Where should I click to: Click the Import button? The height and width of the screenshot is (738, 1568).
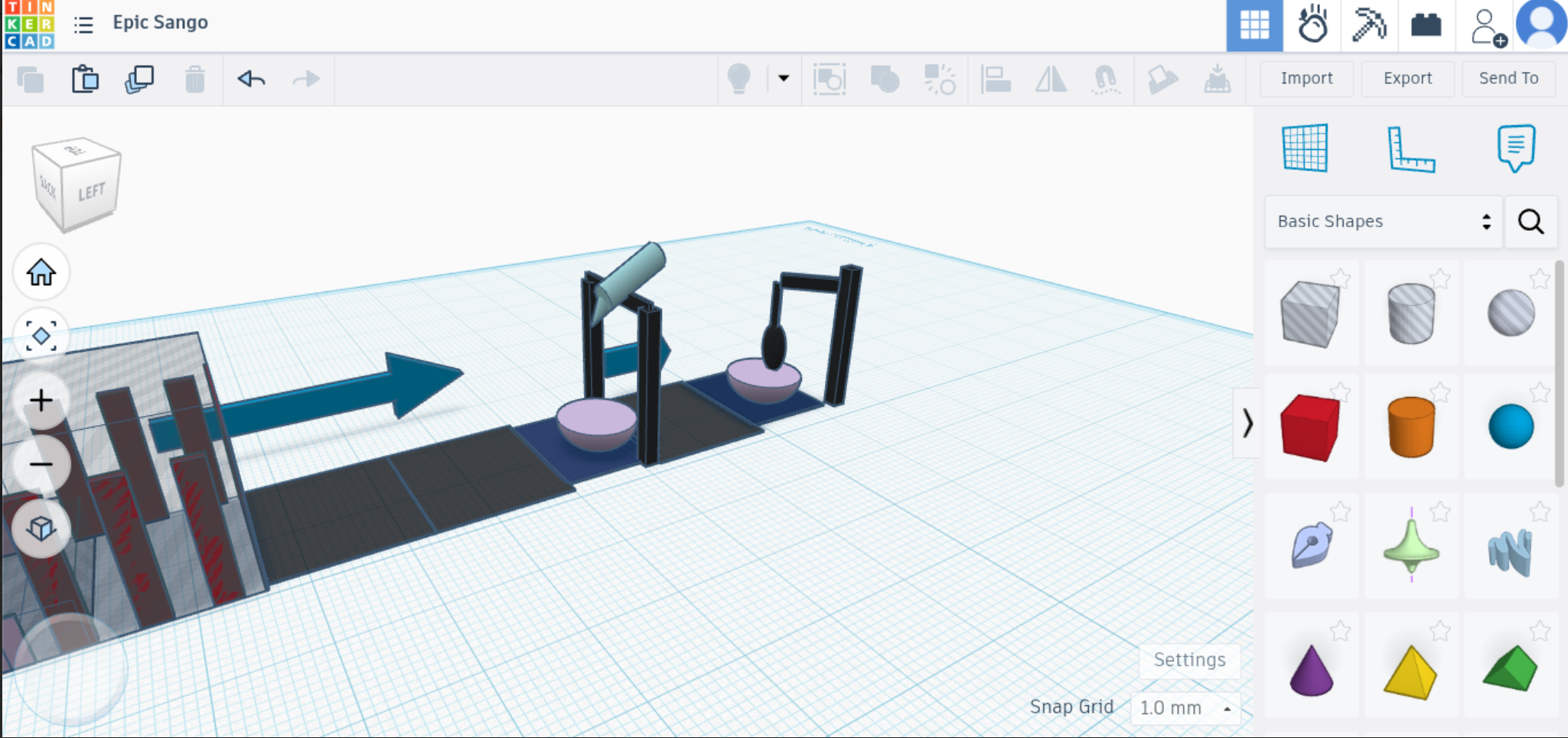pos(1306,78)
